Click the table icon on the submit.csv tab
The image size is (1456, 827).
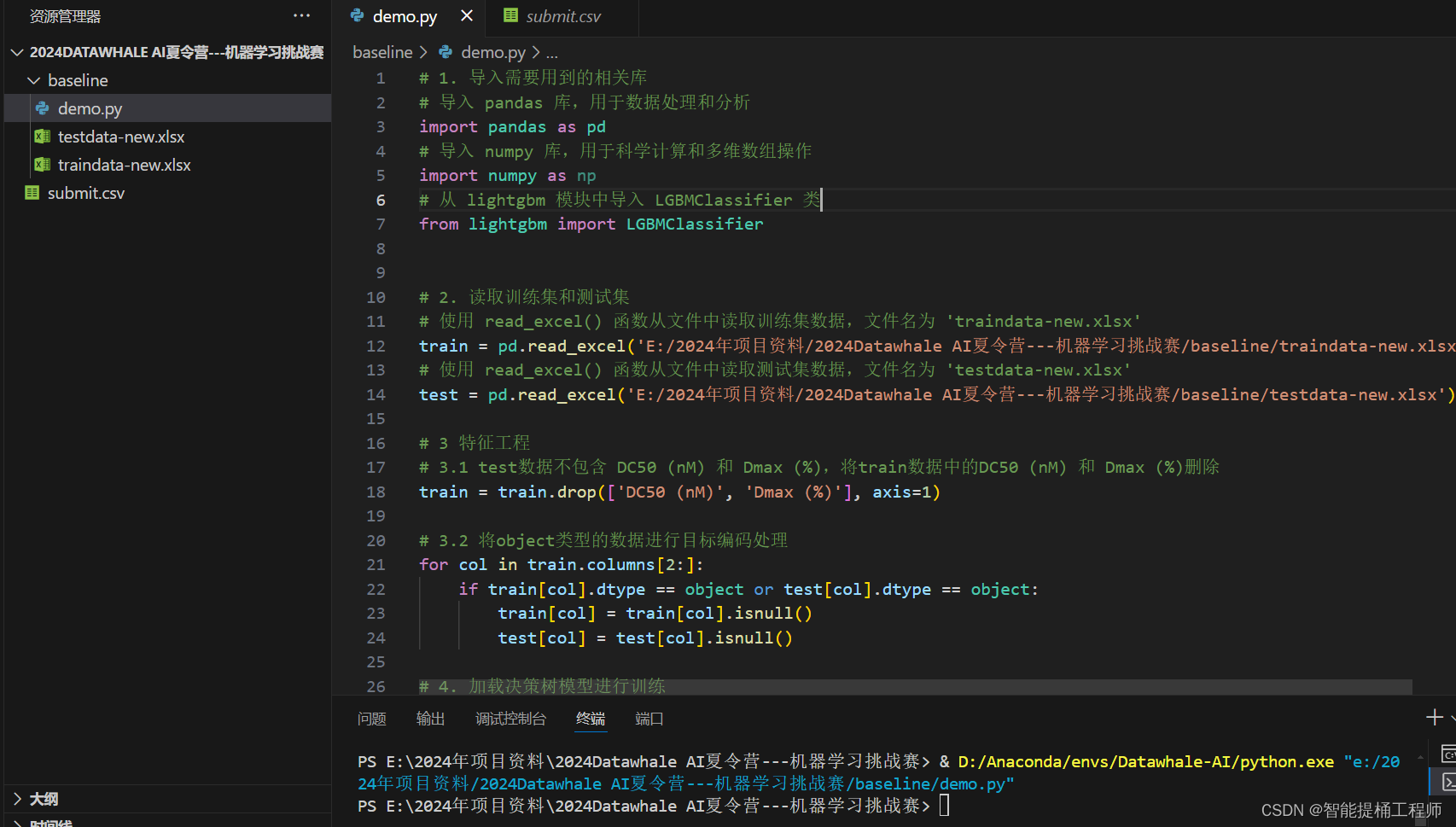510,15
